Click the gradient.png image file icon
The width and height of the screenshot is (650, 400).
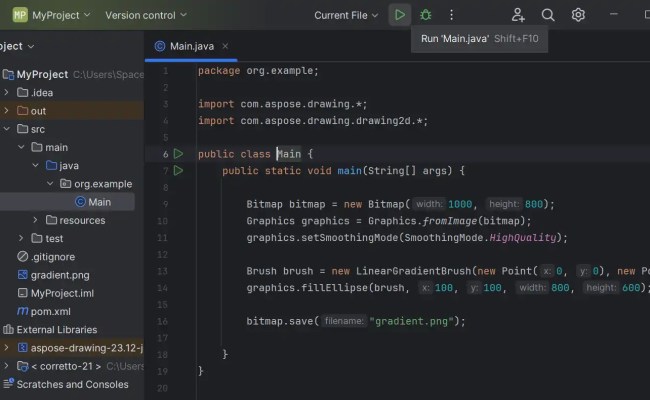click(22, 275)
